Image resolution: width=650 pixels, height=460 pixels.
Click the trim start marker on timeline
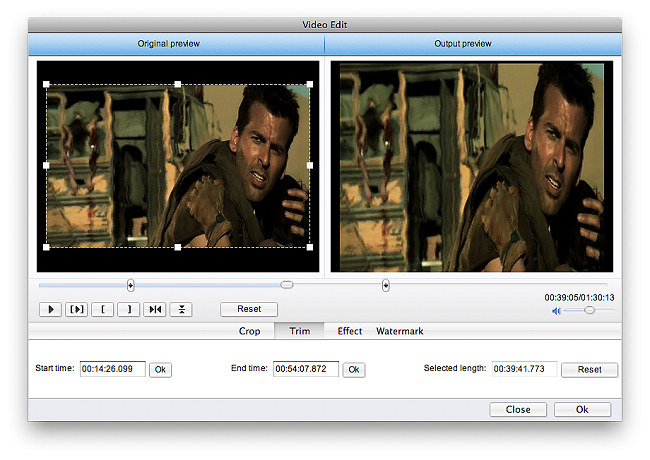[131, 285]
